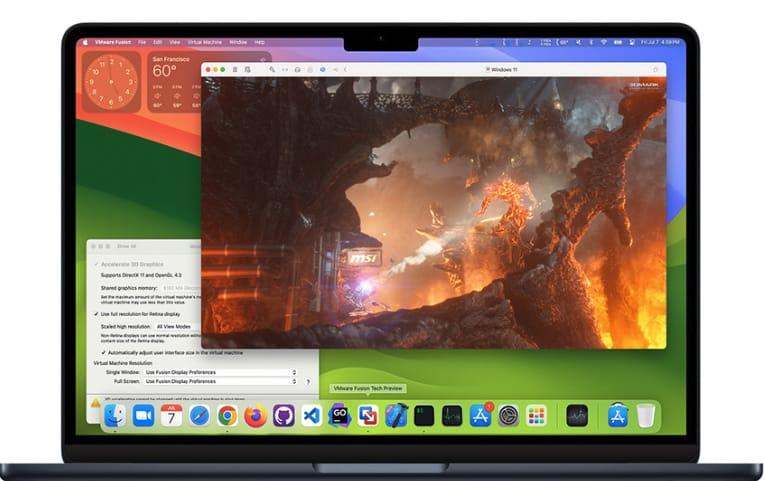Image resolution: width=765 pixels, height=481 pixels.
Task: Open the VMware Fusion menu
Action: point(113,42)
